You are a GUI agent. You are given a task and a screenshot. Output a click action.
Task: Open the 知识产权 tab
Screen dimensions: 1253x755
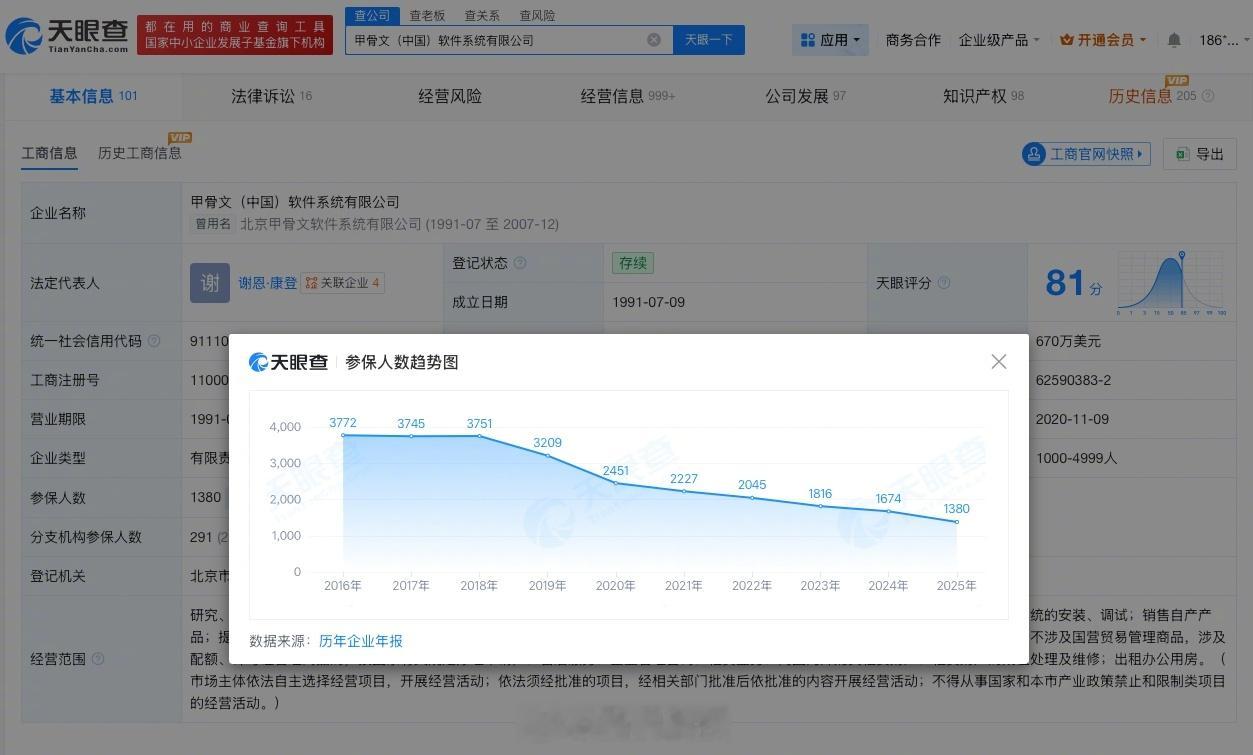(x=983, y=96)
